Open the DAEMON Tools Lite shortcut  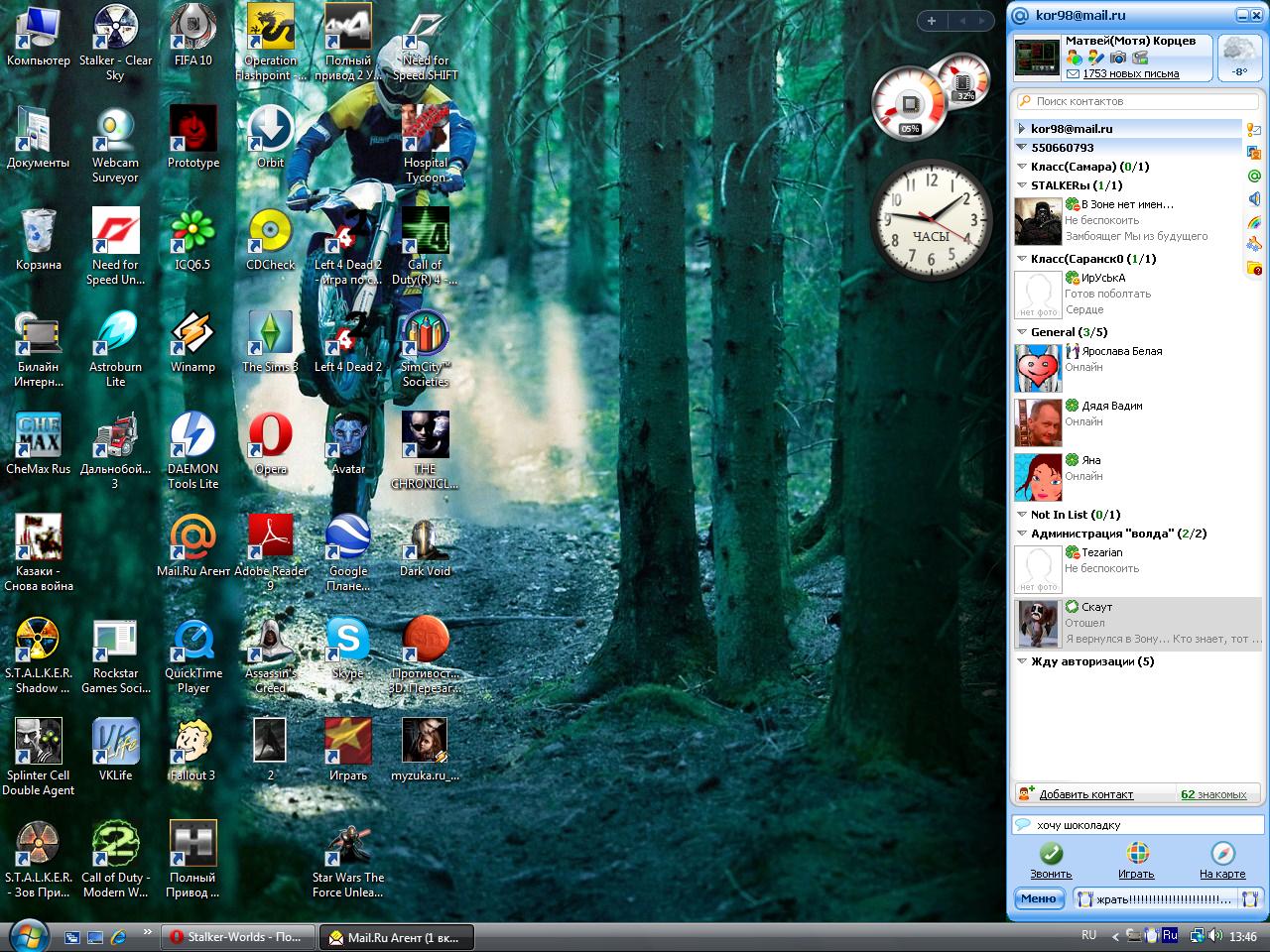point(192,450)
